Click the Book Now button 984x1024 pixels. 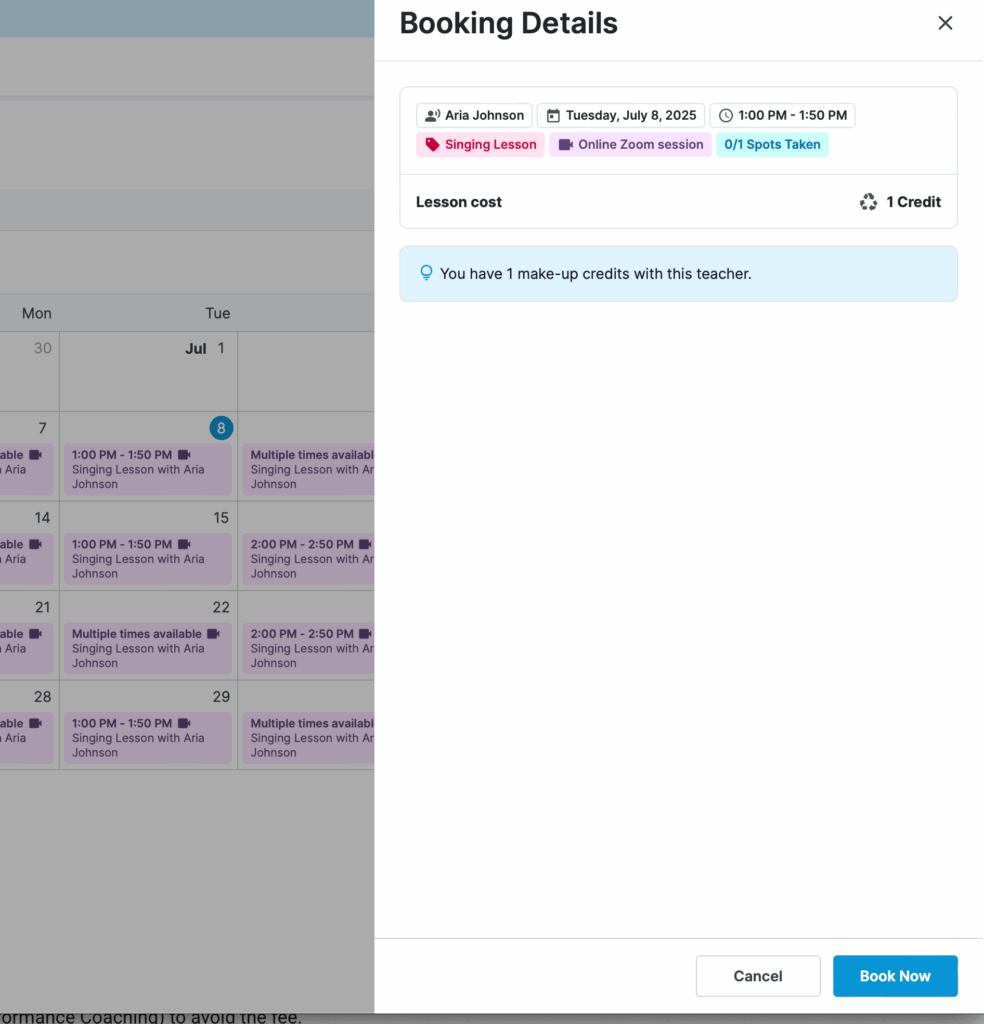pos(895,976)
